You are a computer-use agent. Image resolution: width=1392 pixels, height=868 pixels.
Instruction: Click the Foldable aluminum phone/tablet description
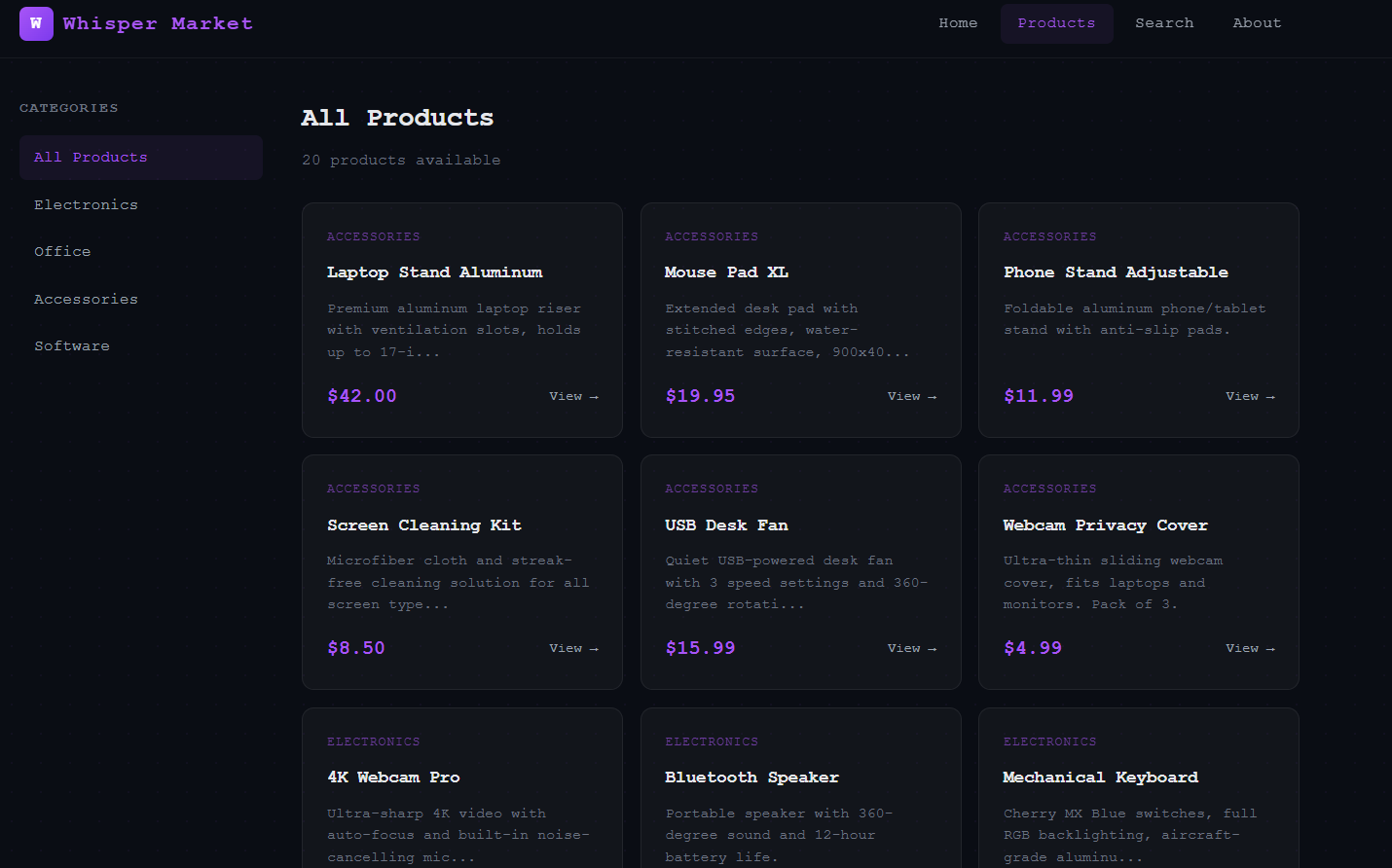click(1135, 319)
